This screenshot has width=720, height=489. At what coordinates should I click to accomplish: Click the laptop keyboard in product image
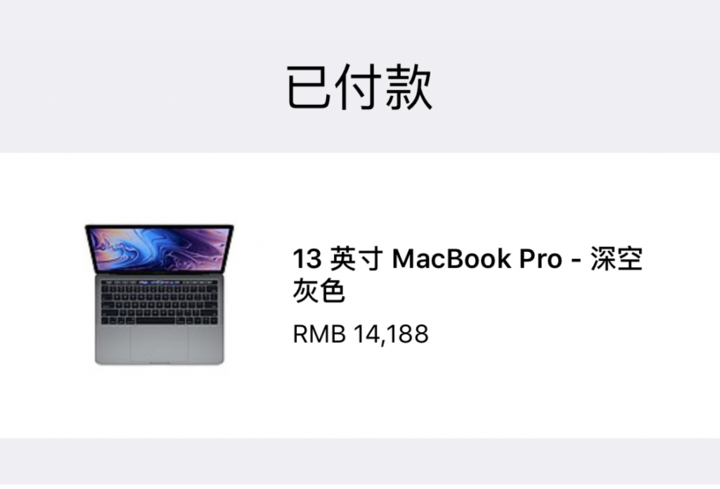click(159, 304)
